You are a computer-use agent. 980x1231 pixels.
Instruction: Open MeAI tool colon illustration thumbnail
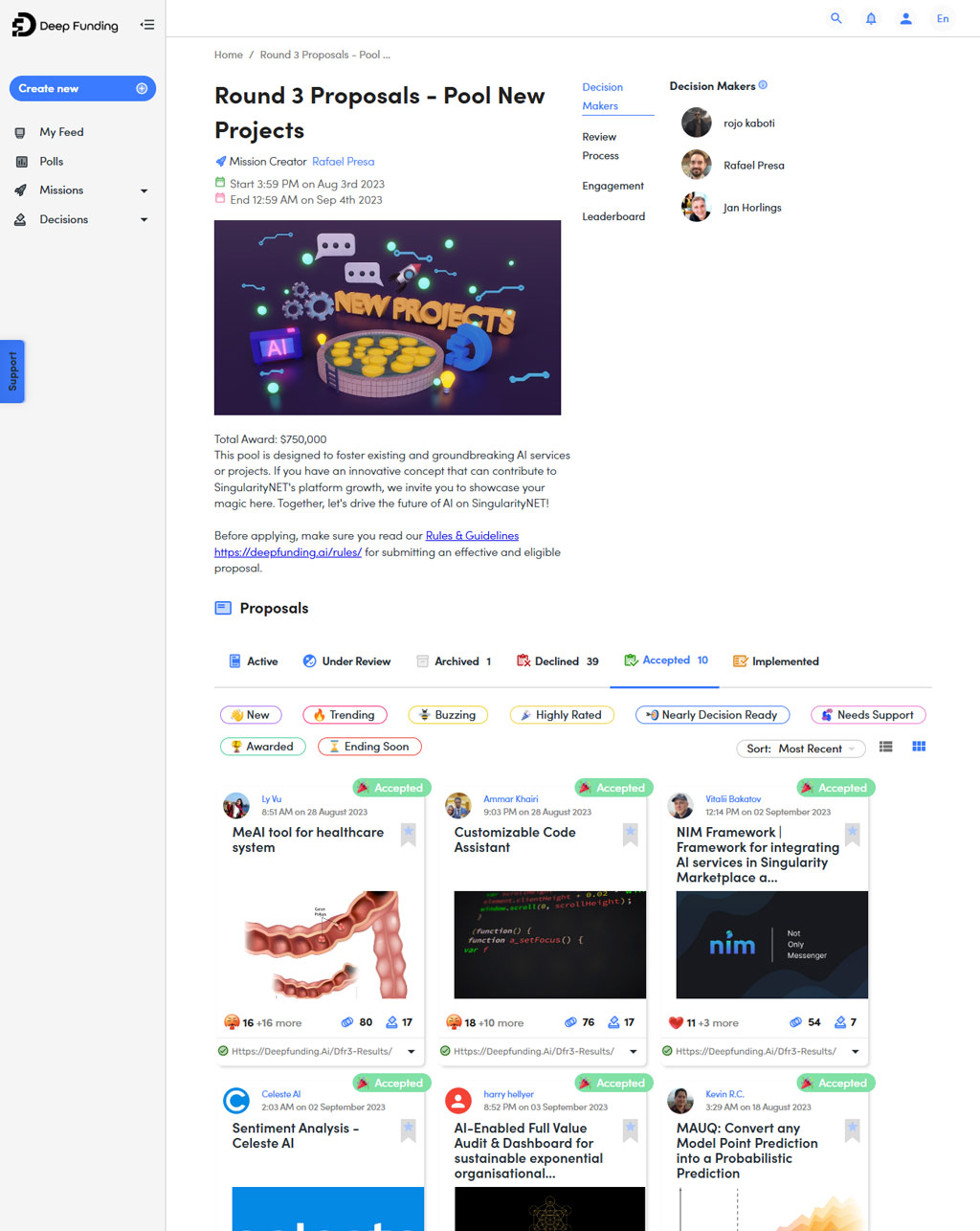coord(328,945)
